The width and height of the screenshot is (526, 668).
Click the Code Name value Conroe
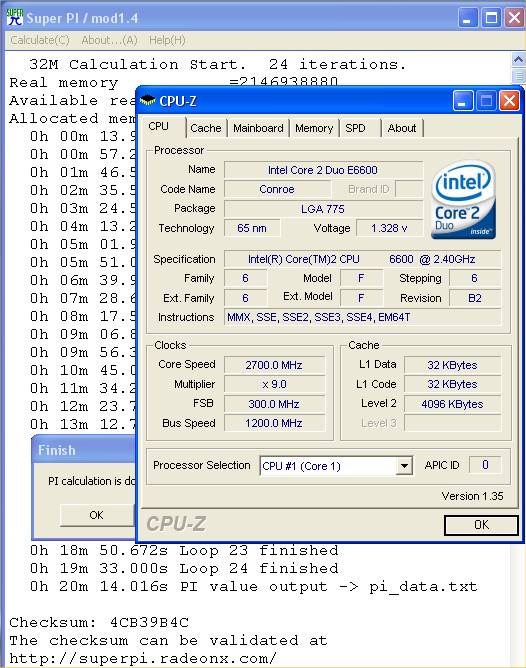(x=277, y=189)
